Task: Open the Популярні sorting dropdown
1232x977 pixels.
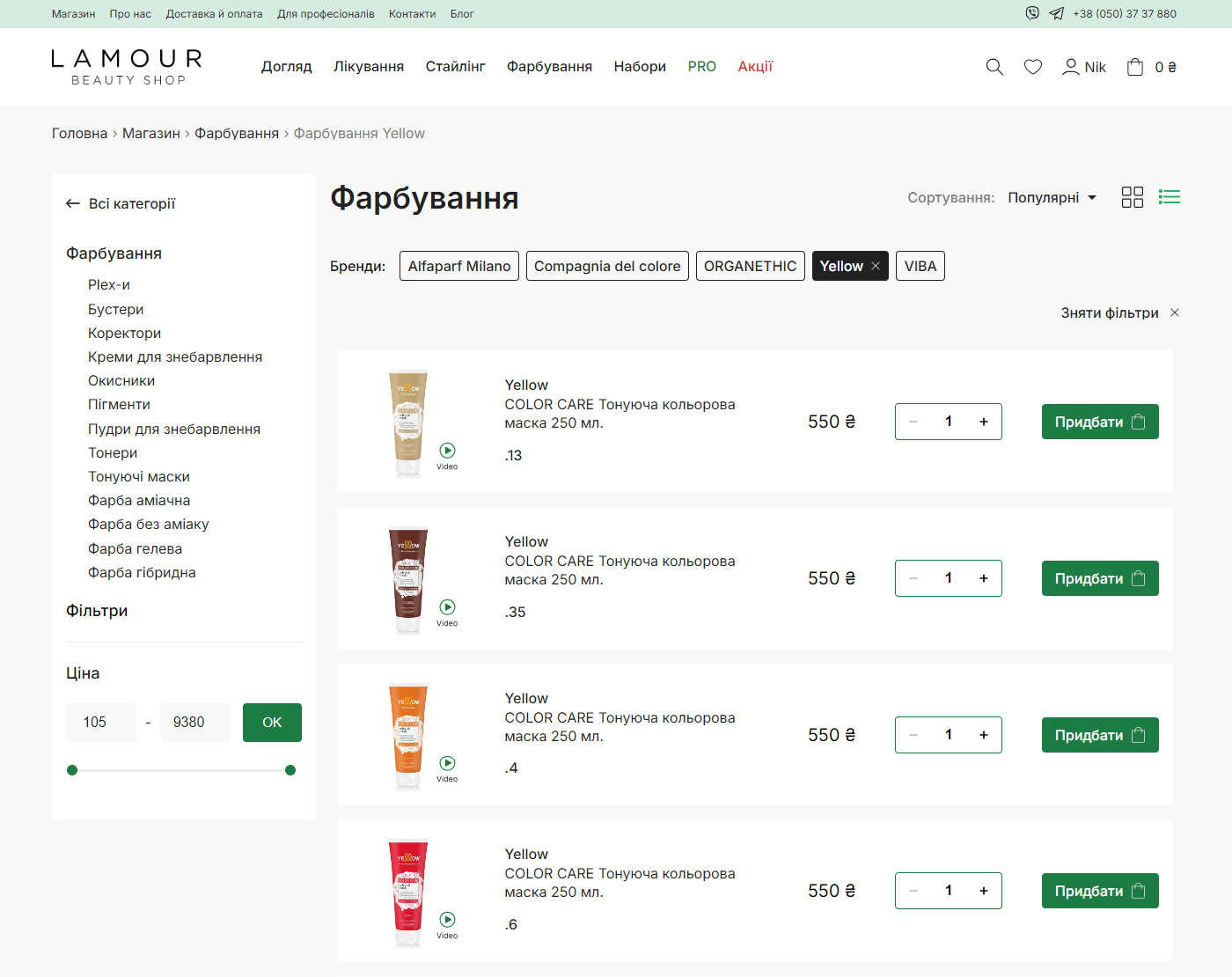Action: click(1052, 197)
